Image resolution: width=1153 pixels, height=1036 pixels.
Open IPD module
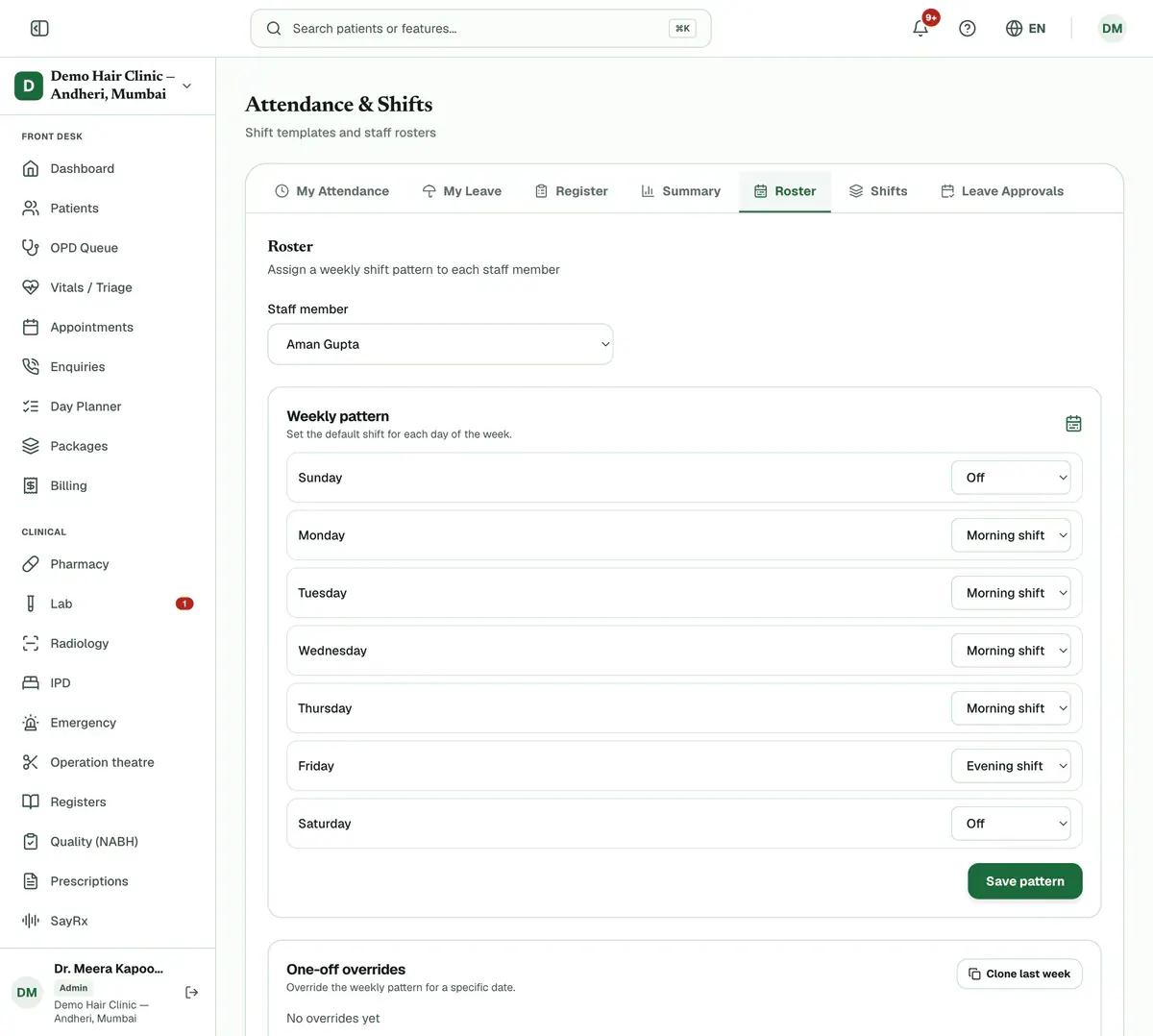(108, 683)
